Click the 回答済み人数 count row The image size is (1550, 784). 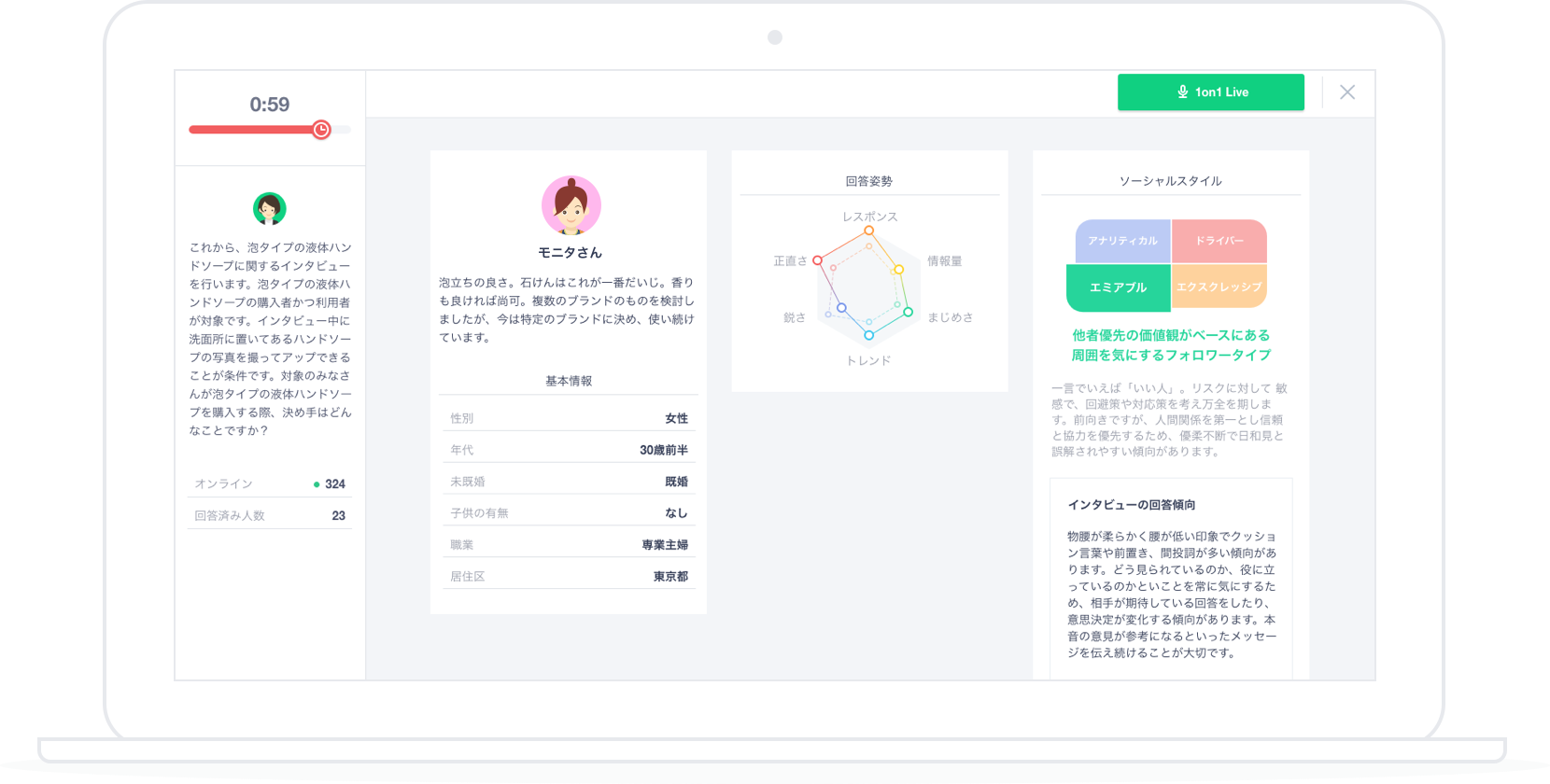click(270, 515)
